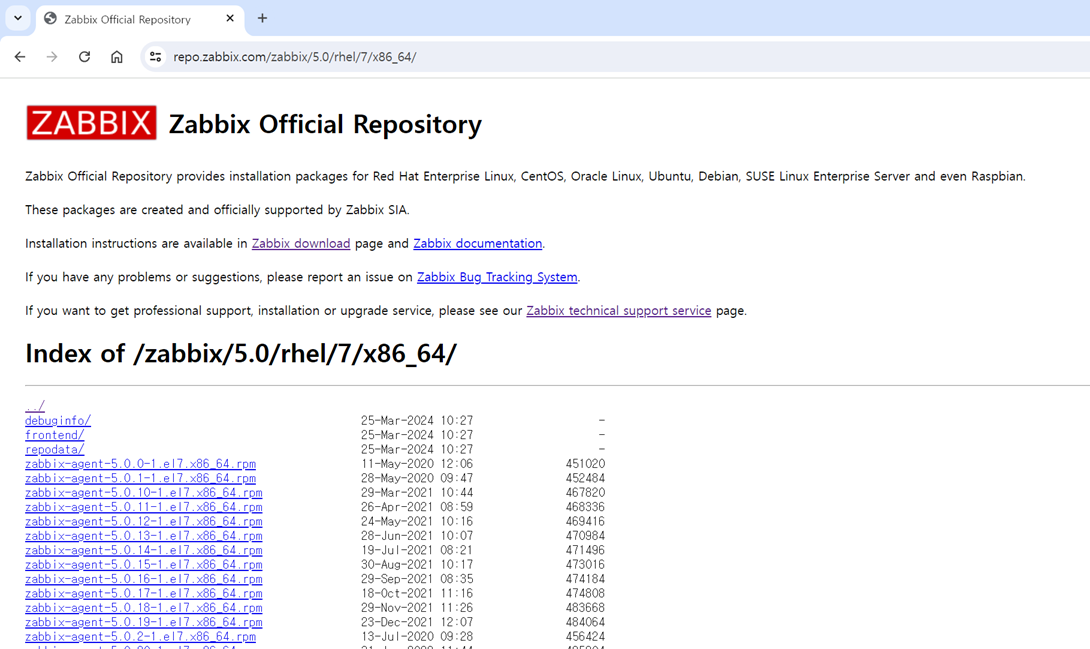Click the ZABBIX red logo
The width and height of the screenshot is (1090, 649).
tap(91, 123)
